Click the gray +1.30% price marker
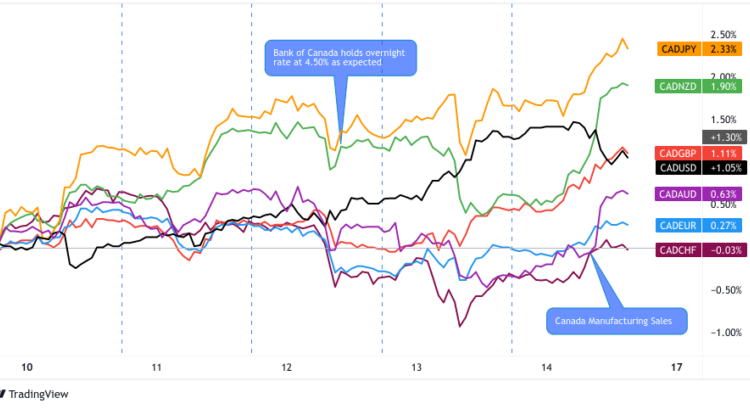The width and height of the screenshot is (750, 409). point(722,136)
